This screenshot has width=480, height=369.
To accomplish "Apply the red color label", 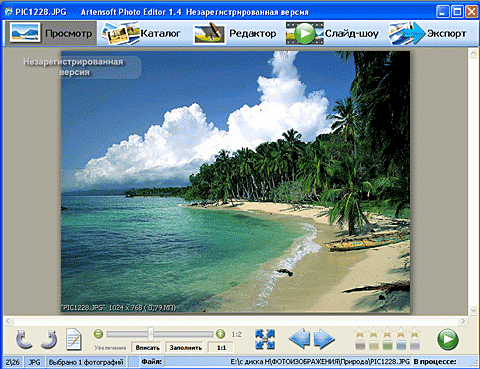I will [x=360, y=345].
